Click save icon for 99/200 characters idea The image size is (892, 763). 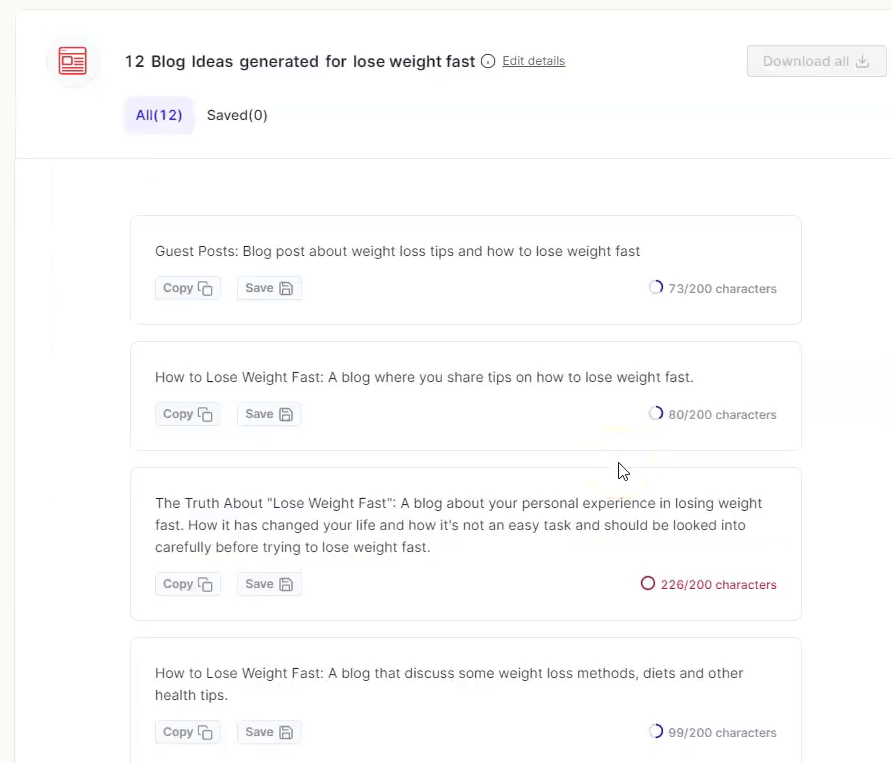click(286, 732)
